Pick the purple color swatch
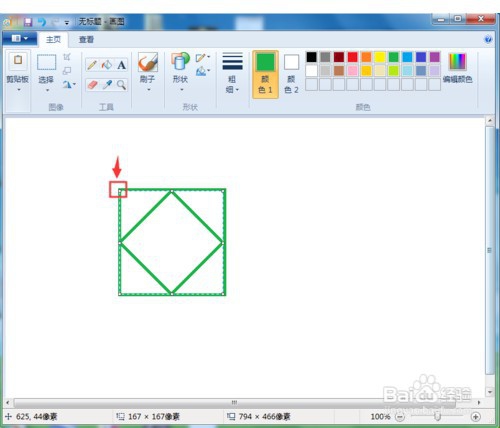The height and width of the screenshot is (428, 500). point(435,57)
